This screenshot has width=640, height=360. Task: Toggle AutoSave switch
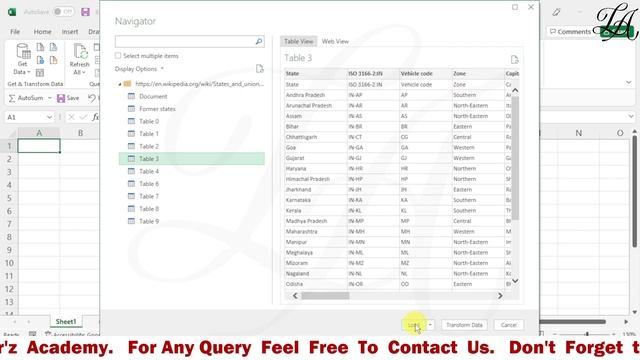coord(64,12)
